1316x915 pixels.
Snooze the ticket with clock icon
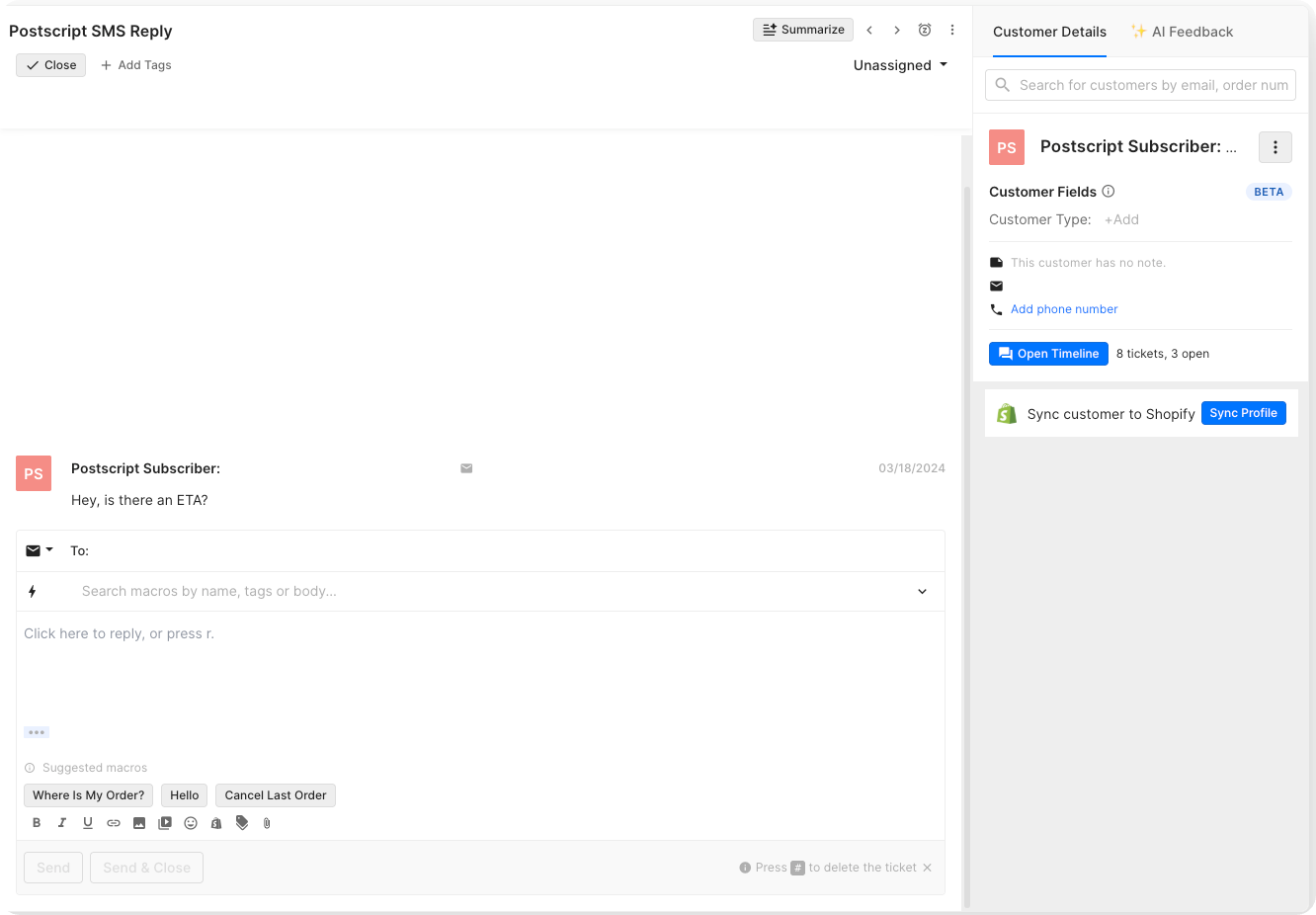click(925, 30)
